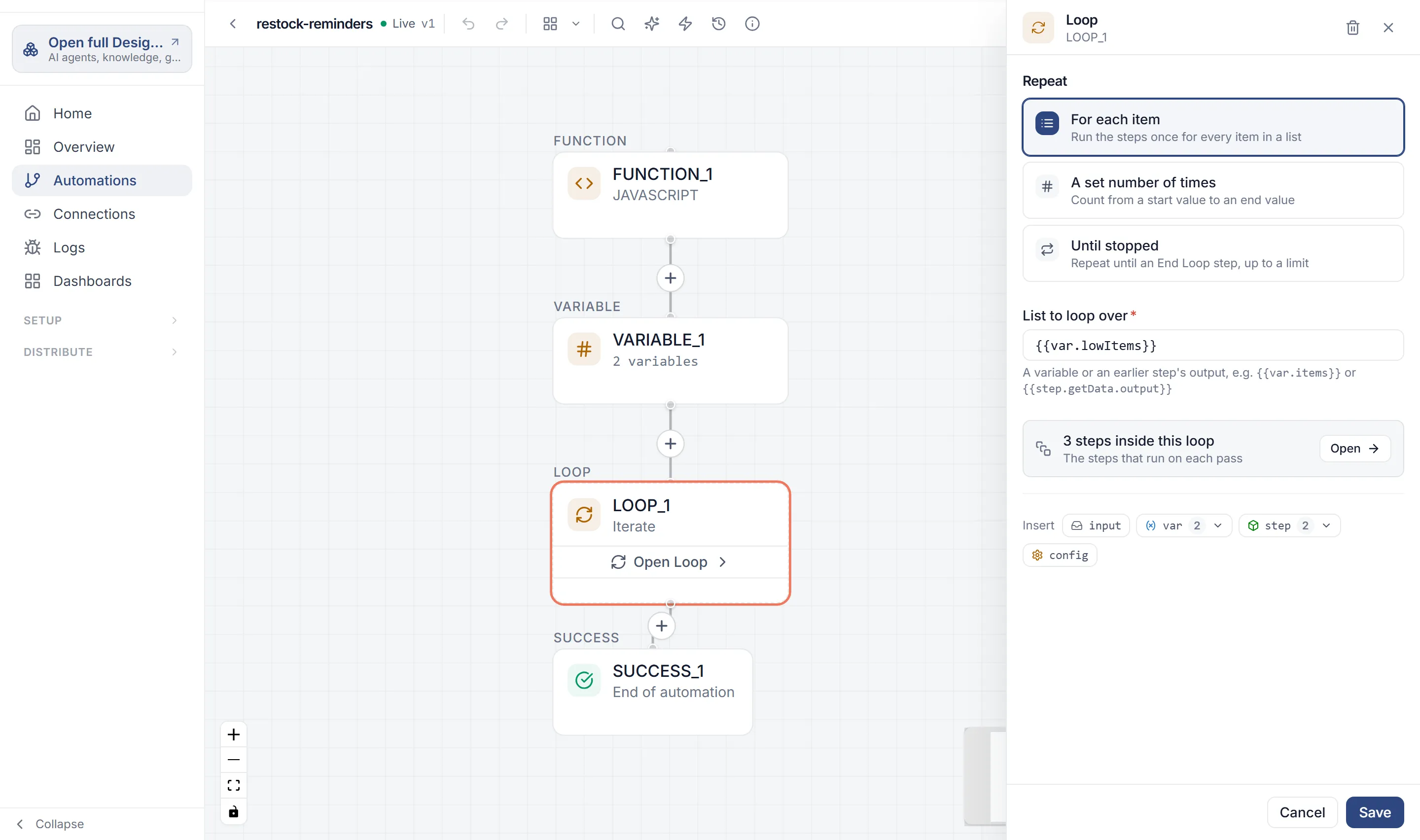1420x840 pixels.
Task: Toggle the canvas lock
Action: point(233,812)
